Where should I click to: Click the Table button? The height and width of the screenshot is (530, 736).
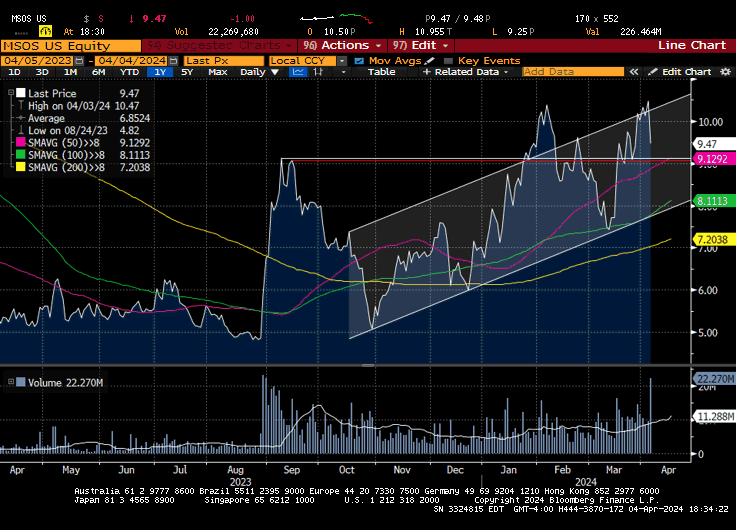pos(382,72)
